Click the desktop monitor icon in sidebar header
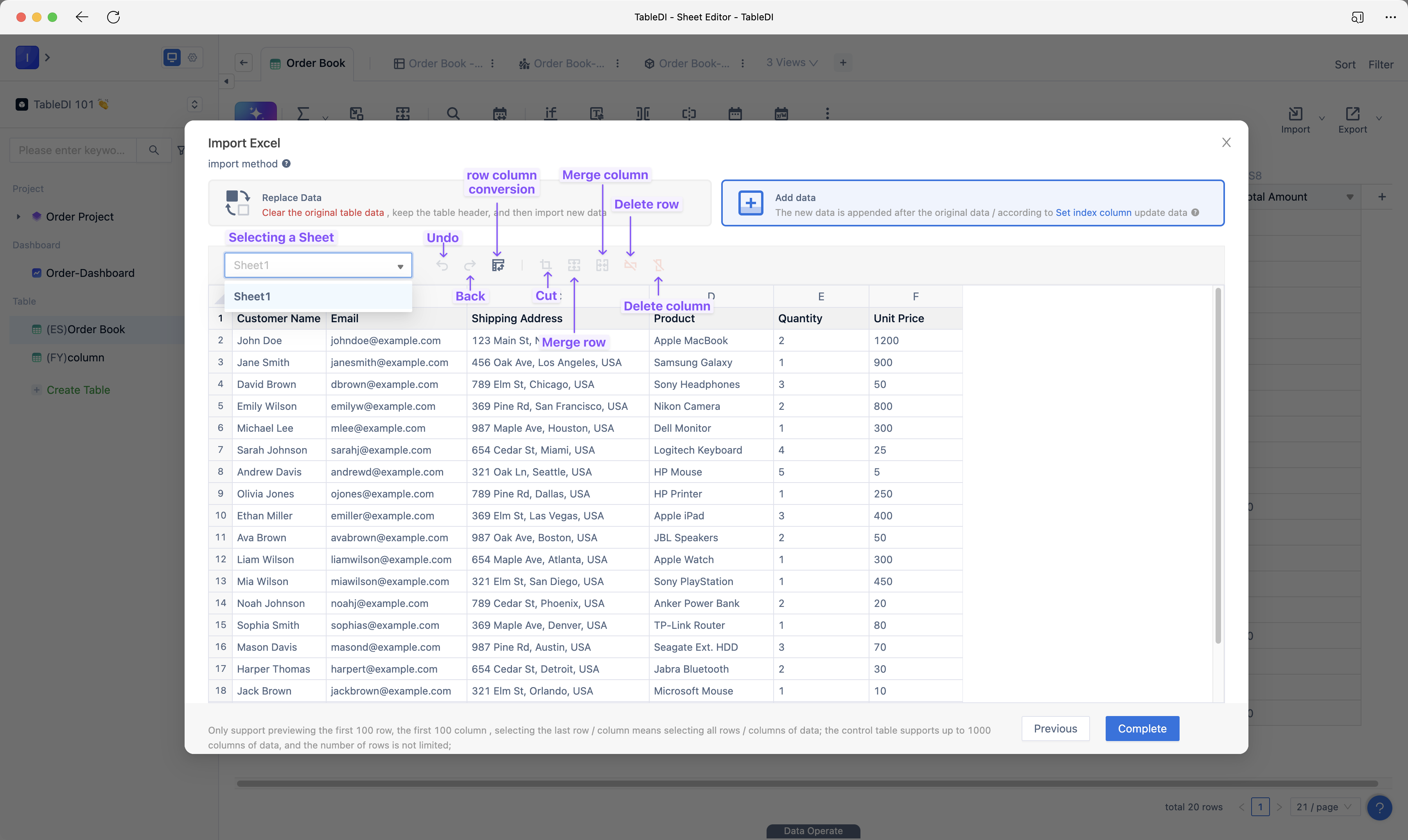1408x840 pixels. coord(172,57)
